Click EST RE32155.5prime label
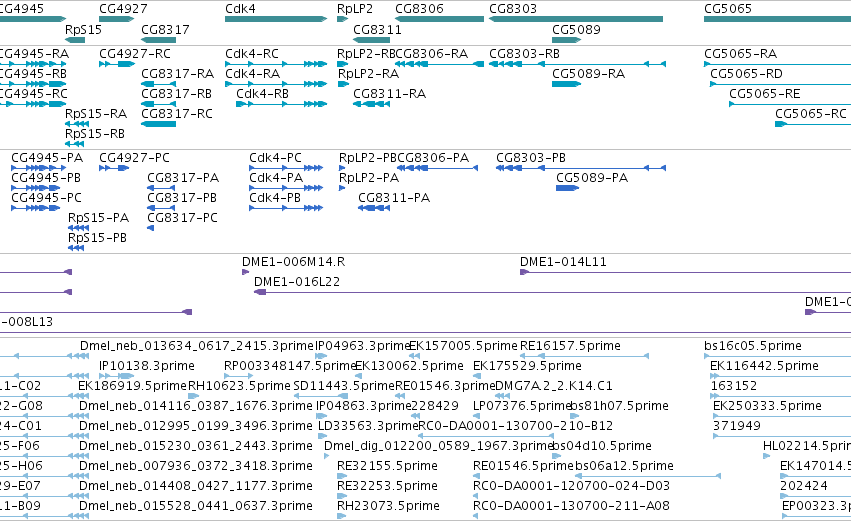Viewport: 851px width, 521px height. pyautogui.click(x=388, y=466)
